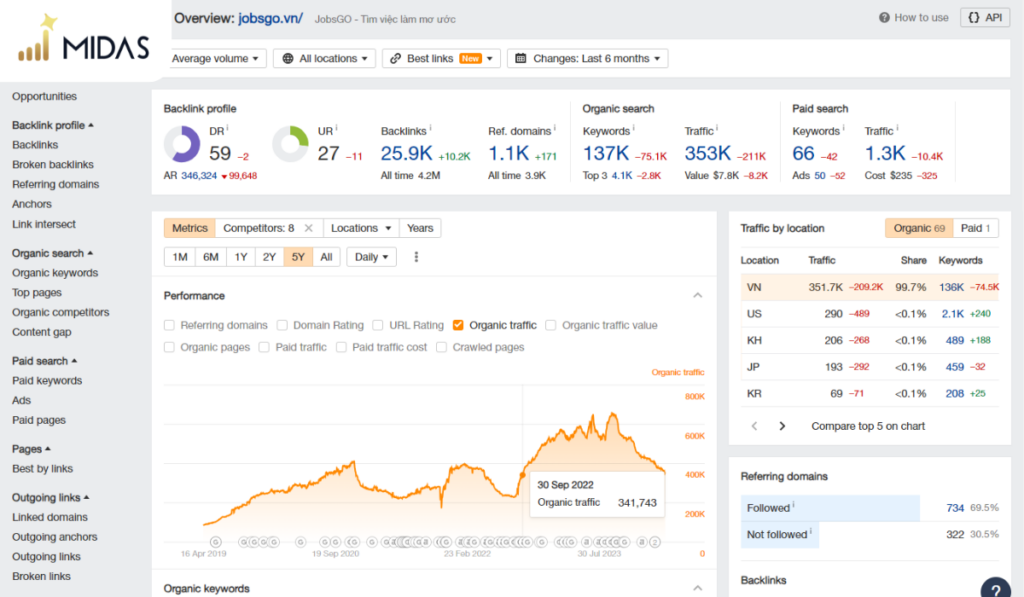Collapse the Organic keywords section

coord(697,589)
